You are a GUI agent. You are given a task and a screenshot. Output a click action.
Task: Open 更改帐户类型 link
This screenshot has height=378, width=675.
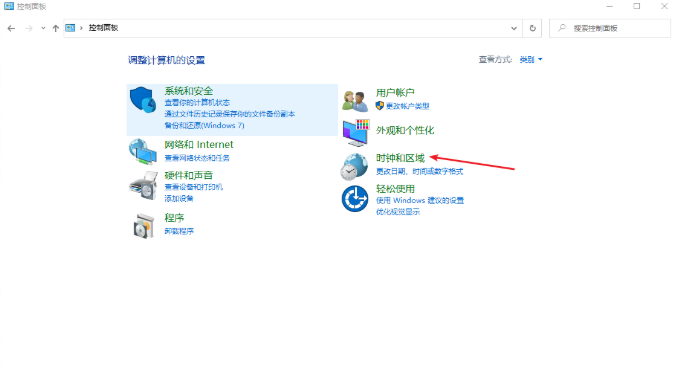tap(408, 106)
